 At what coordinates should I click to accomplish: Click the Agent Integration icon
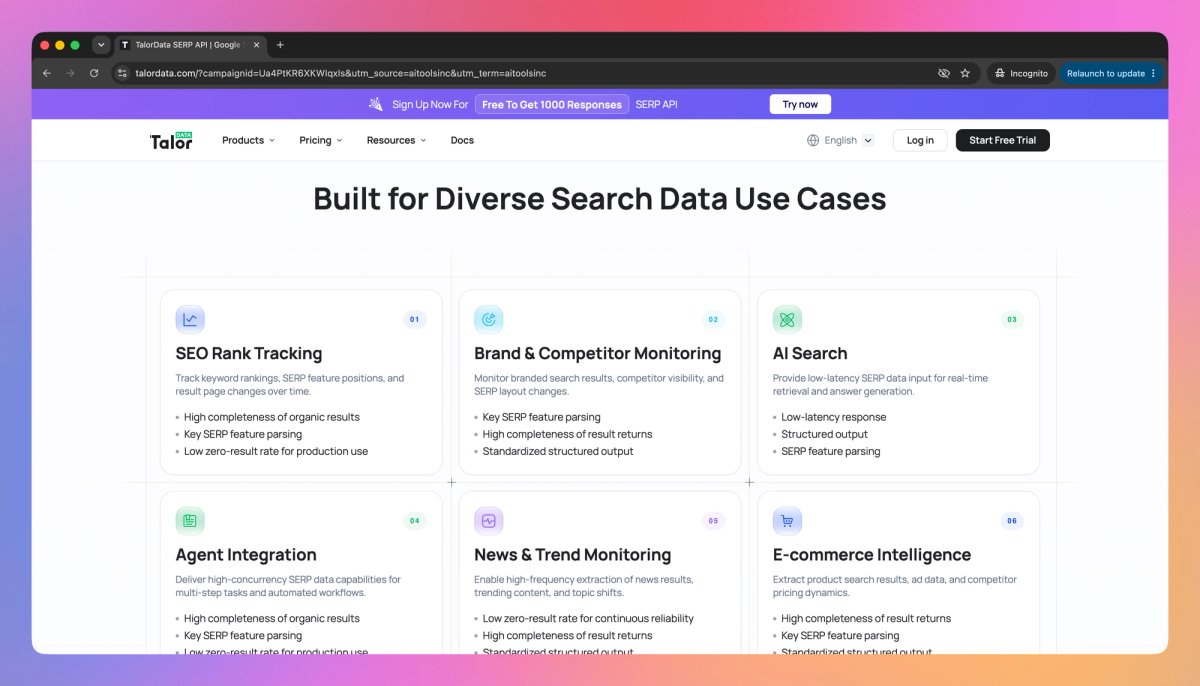[190, 521]
